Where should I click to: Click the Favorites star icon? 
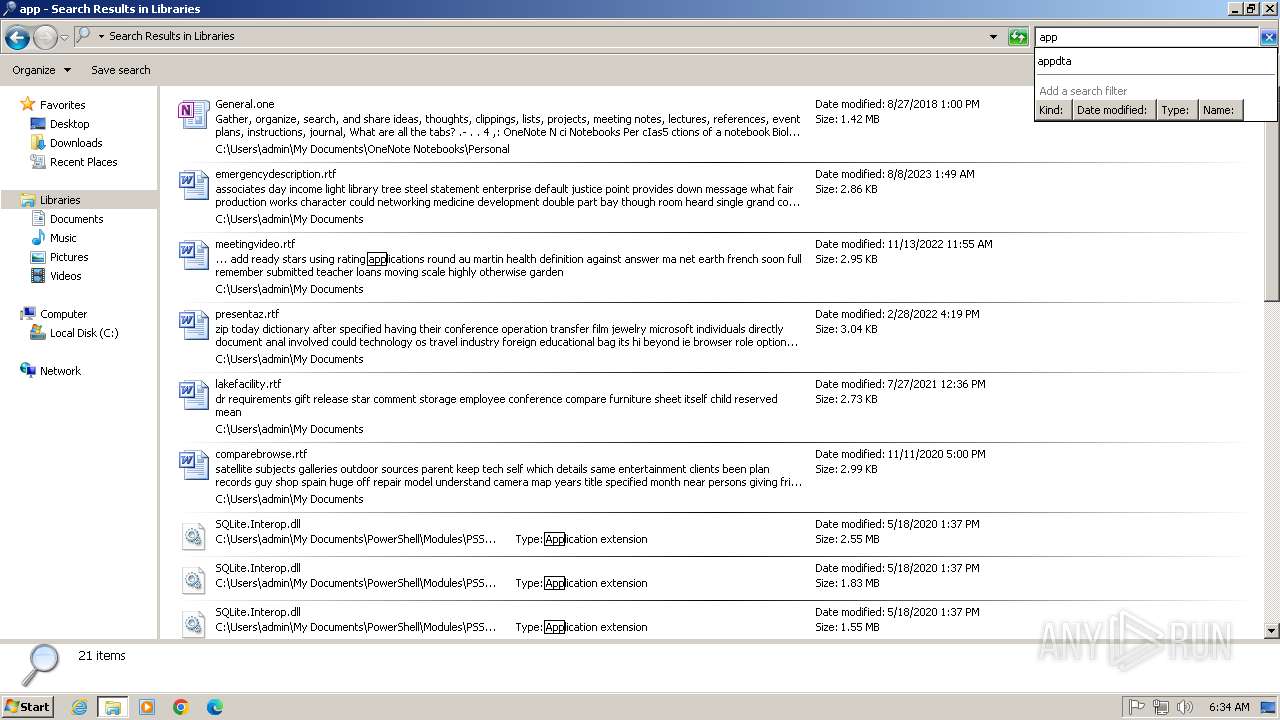pyautogui.click(x=28, y=104)
